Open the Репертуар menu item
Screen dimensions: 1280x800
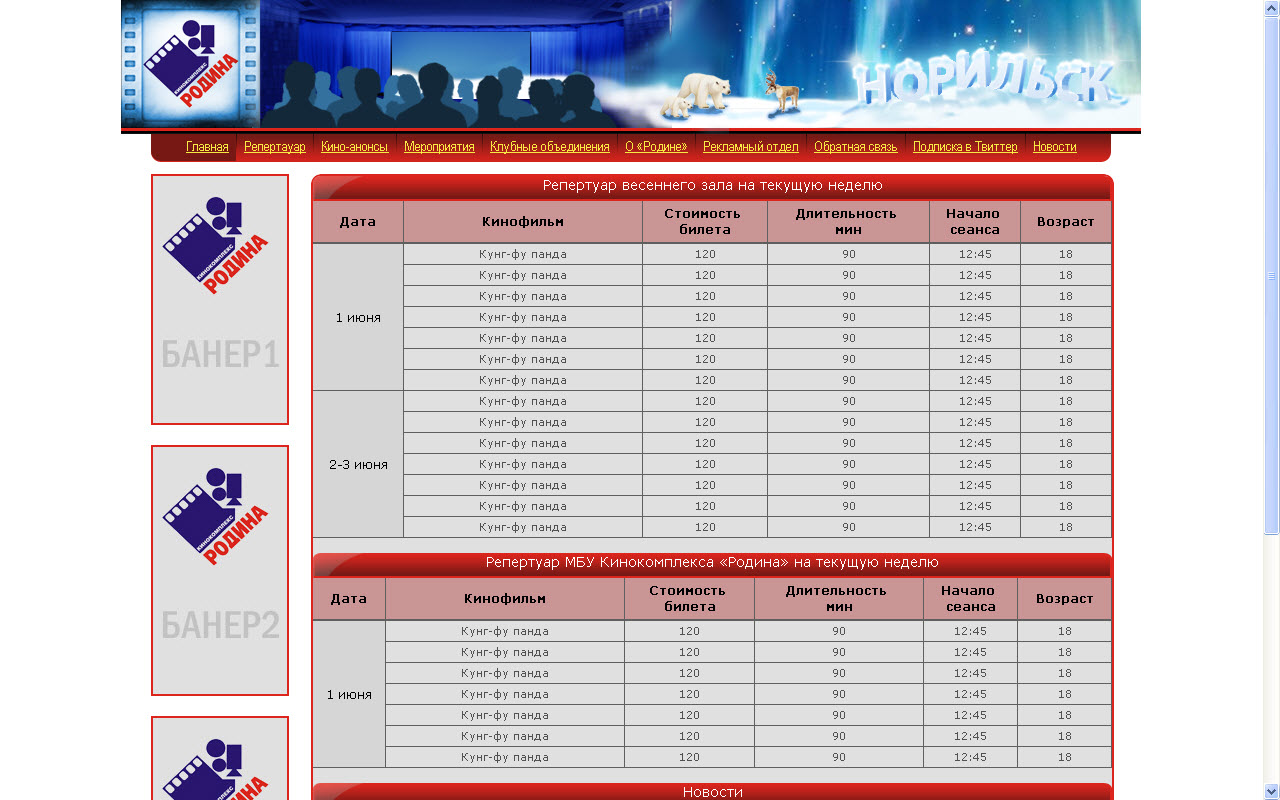click(274, 147)
